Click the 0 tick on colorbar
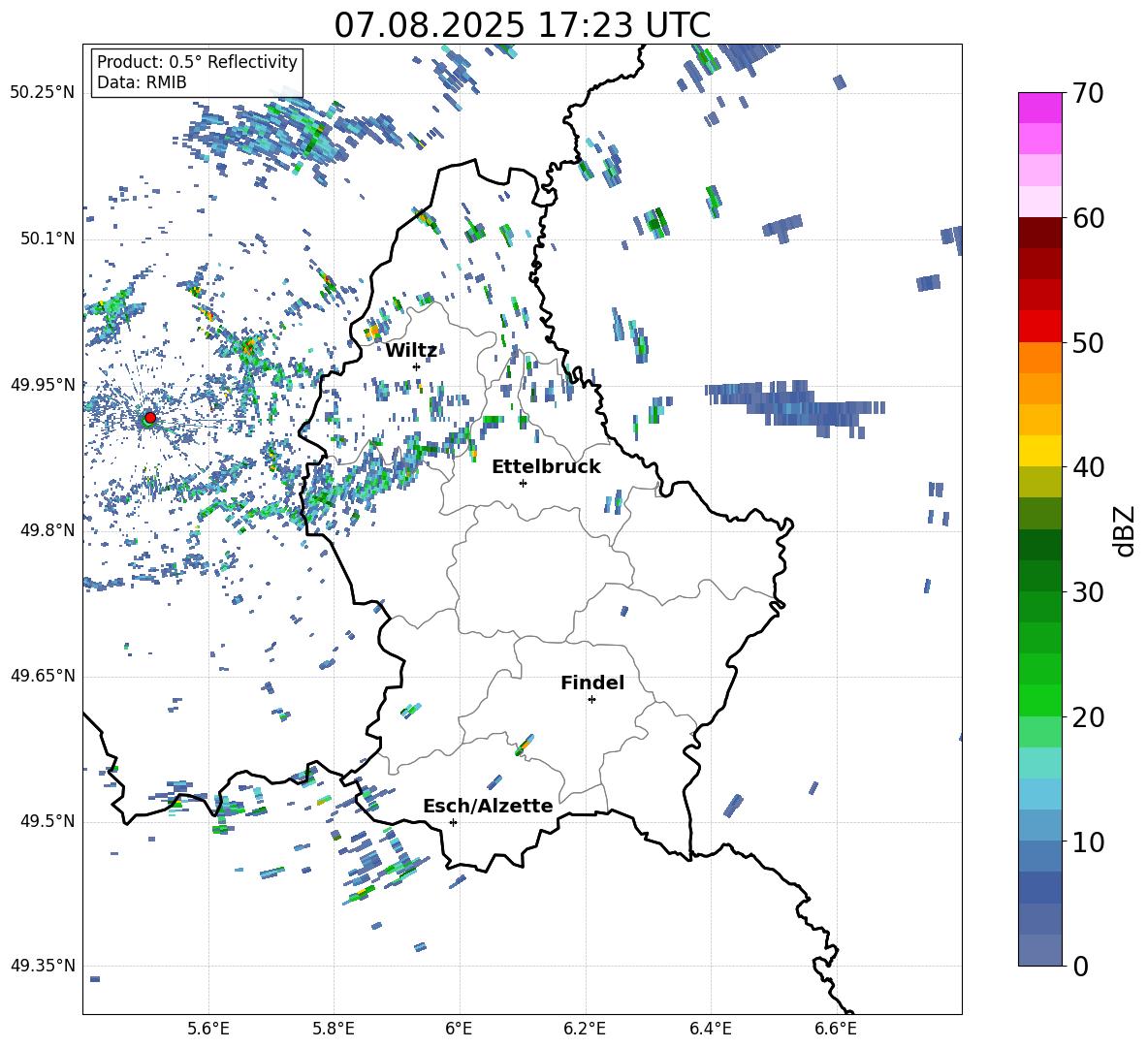 tap(1080, 966)
